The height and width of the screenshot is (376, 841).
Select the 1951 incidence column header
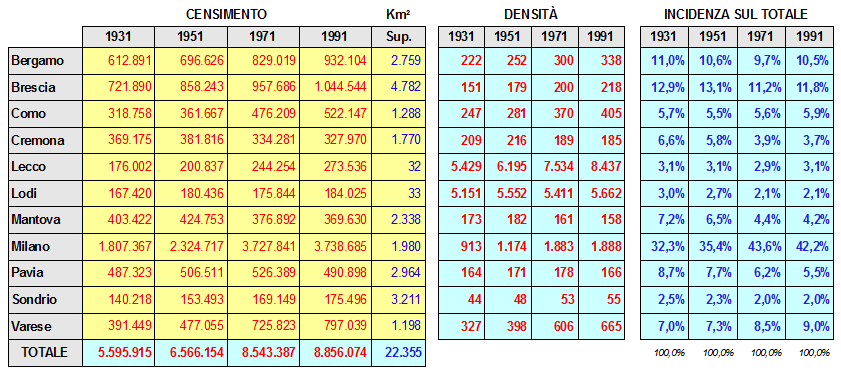pos(713,36)
